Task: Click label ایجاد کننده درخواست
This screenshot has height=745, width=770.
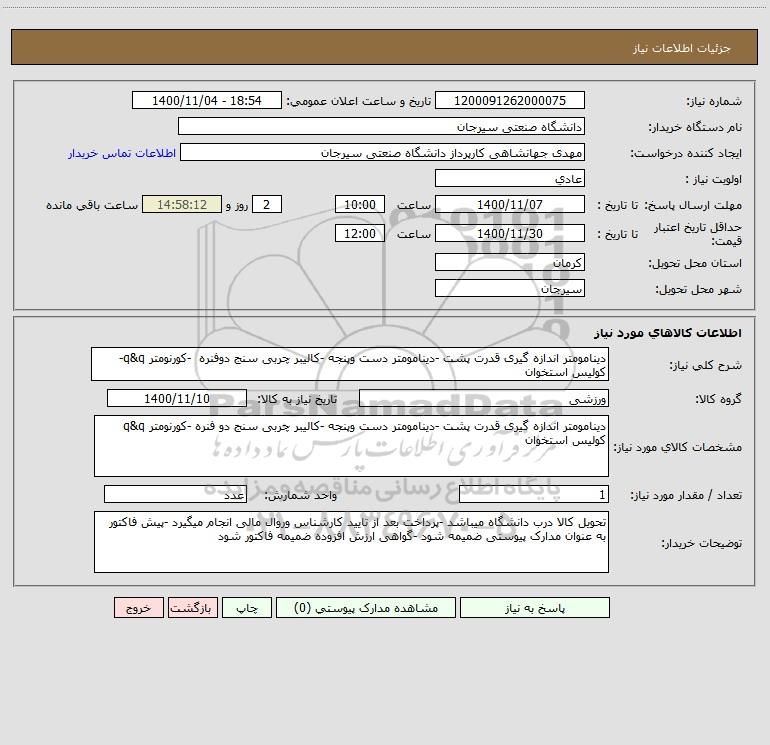Action: tap(686, 154)
